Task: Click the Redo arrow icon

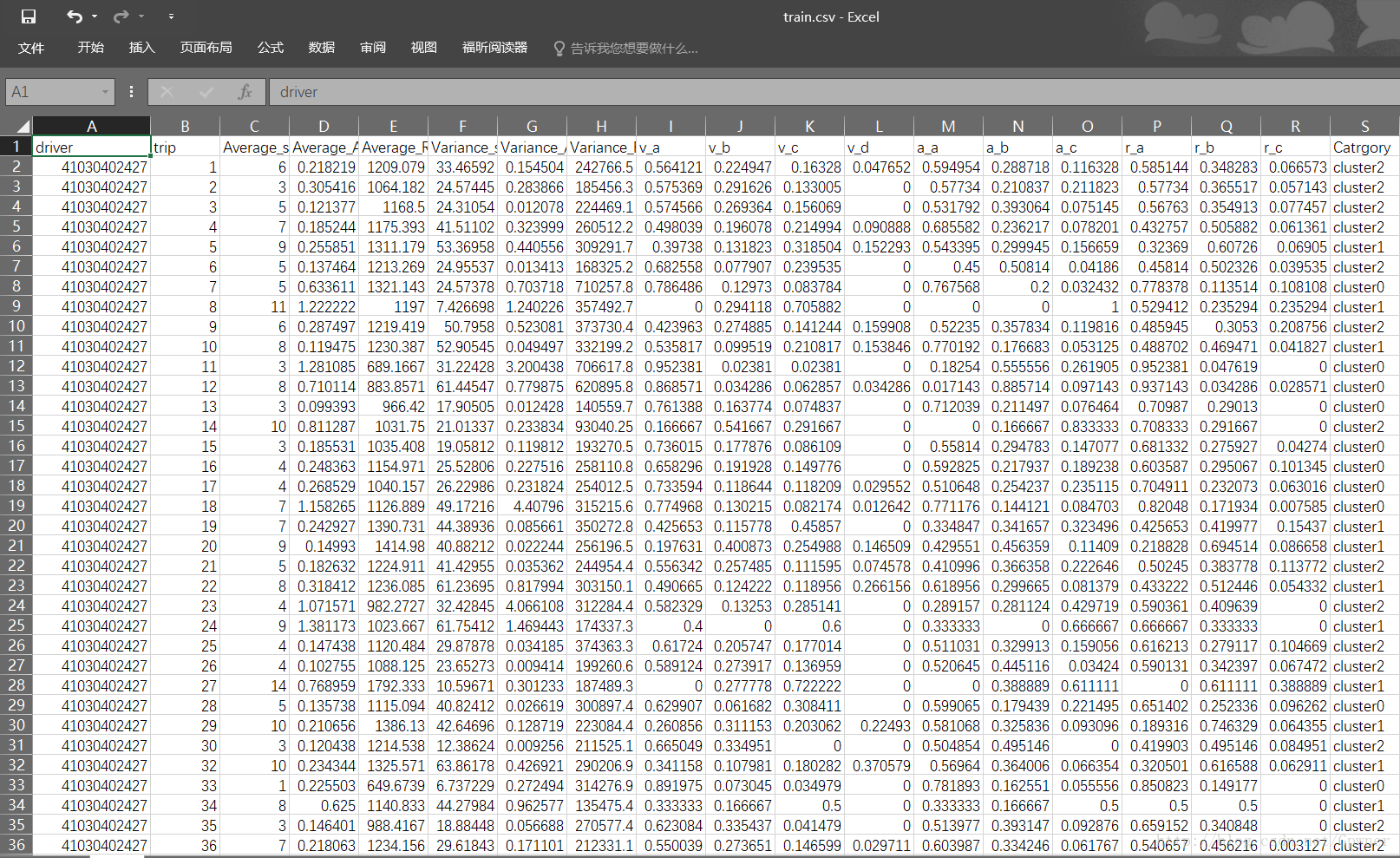Action: [121, 16]
